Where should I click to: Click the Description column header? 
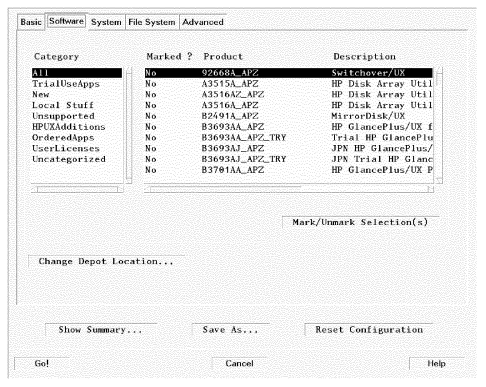pos(364,57)
